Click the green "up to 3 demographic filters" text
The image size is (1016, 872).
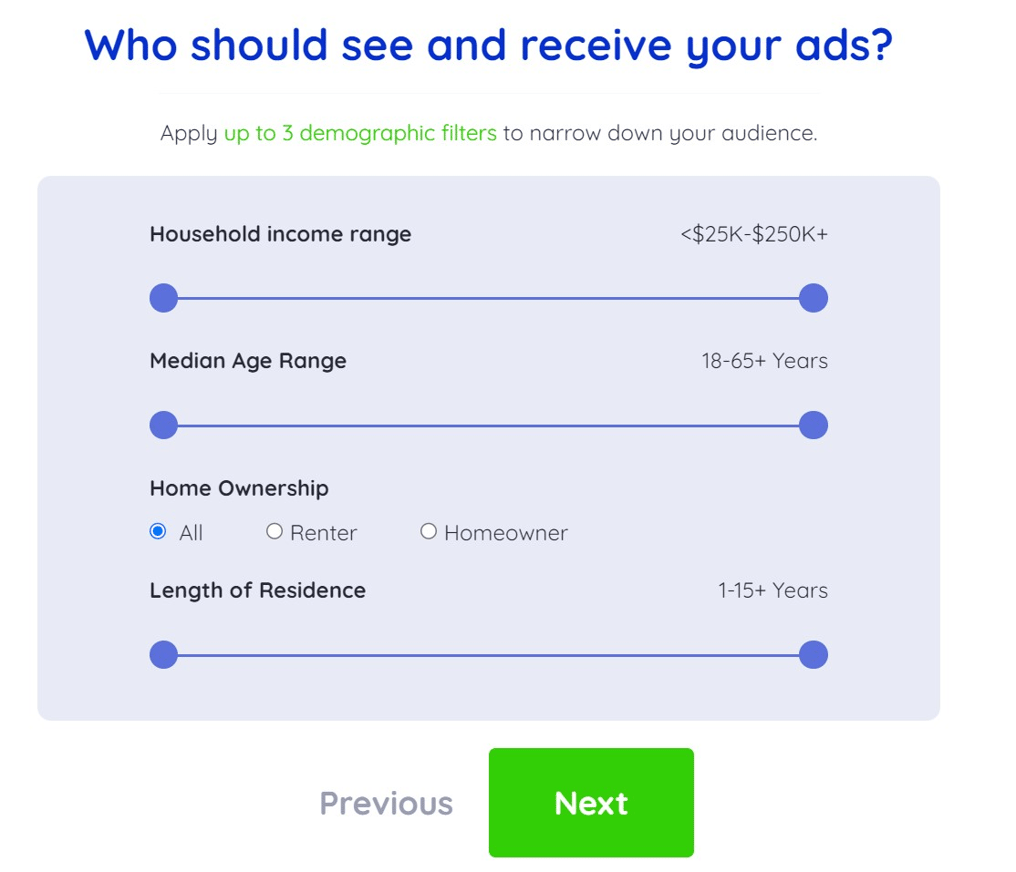click(x=360, y=133)
